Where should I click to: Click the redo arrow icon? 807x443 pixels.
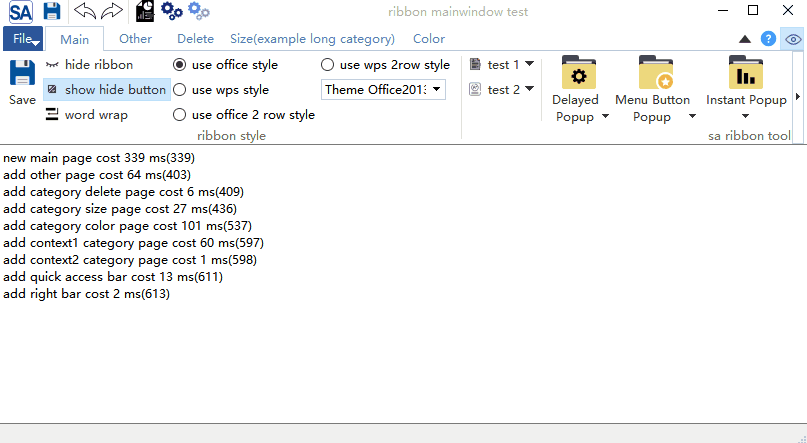(x=112, y=12)
